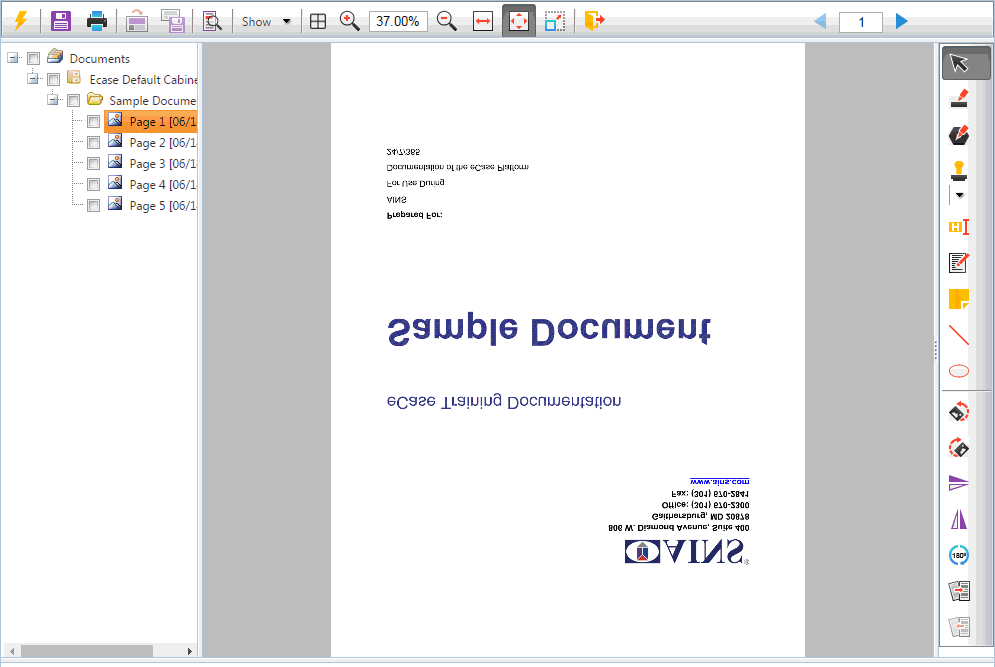The image size is (995, 667).
Task: Click the right toolbar splitter grip dots
Action: (x=935, y=350)
